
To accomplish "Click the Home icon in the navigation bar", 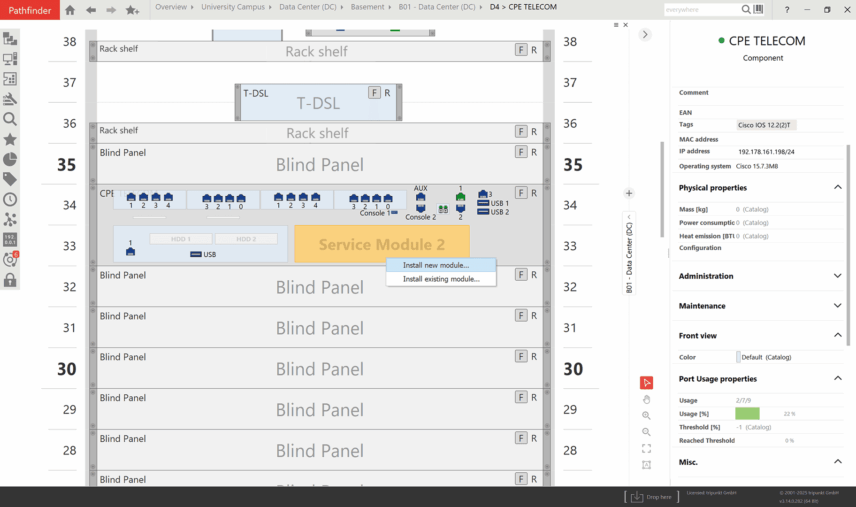I will [70, 10].
